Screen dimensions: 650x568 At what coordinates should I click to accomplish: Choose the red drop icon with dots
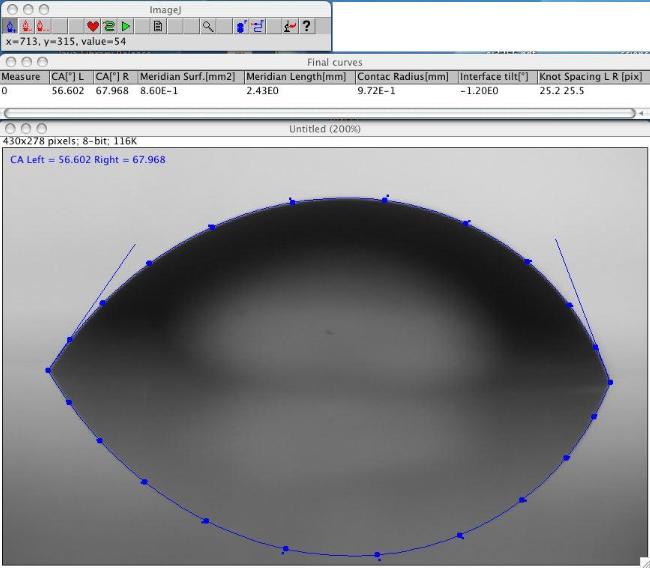click(x=44, y=27)
